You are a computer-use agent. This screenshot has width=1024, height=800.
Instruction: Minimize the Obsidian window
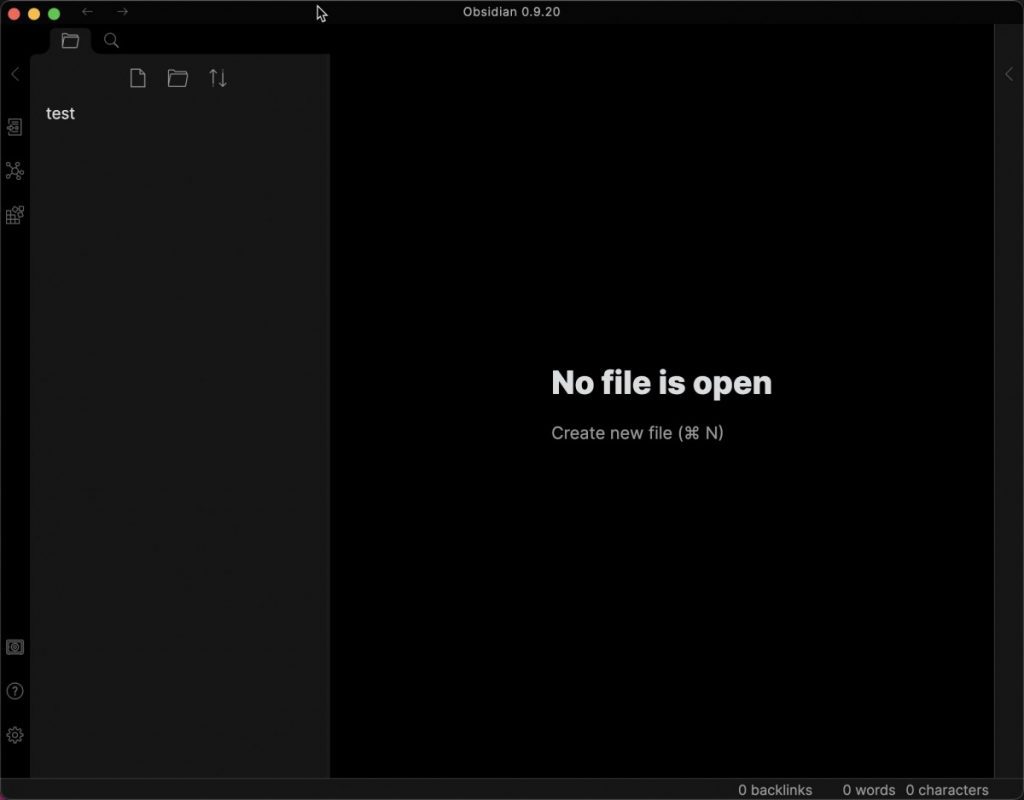point(34,14)
